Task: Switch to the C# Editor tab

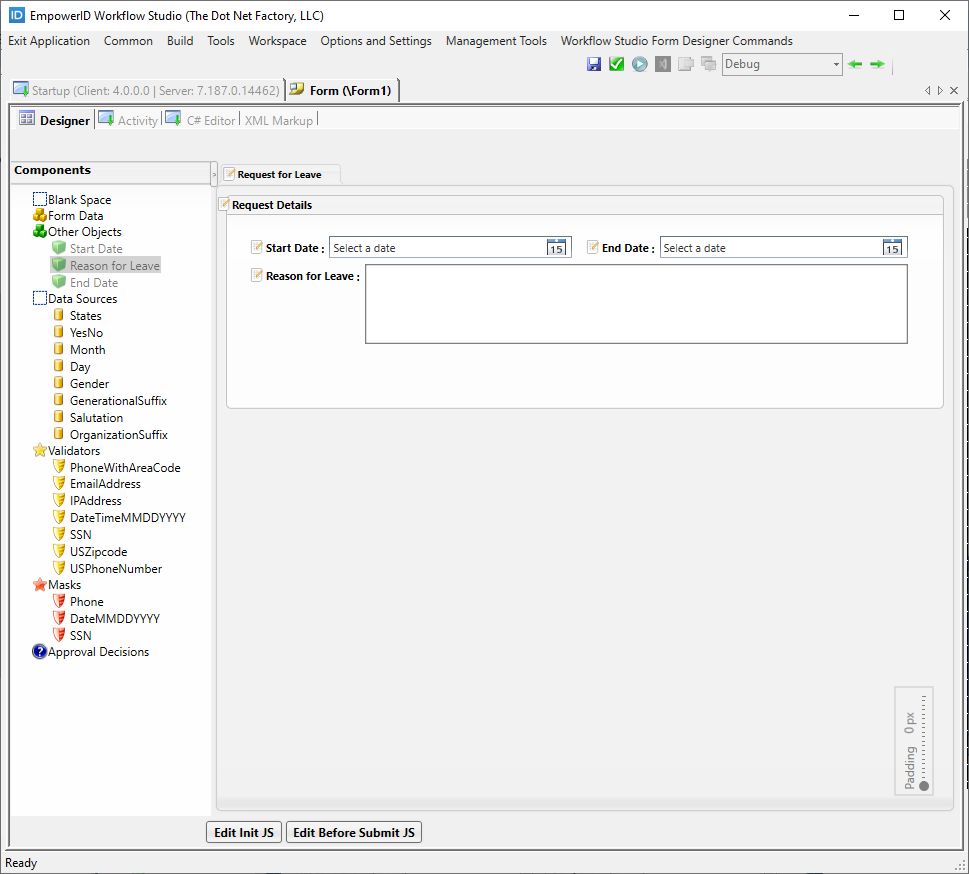Action: (210, 120)
